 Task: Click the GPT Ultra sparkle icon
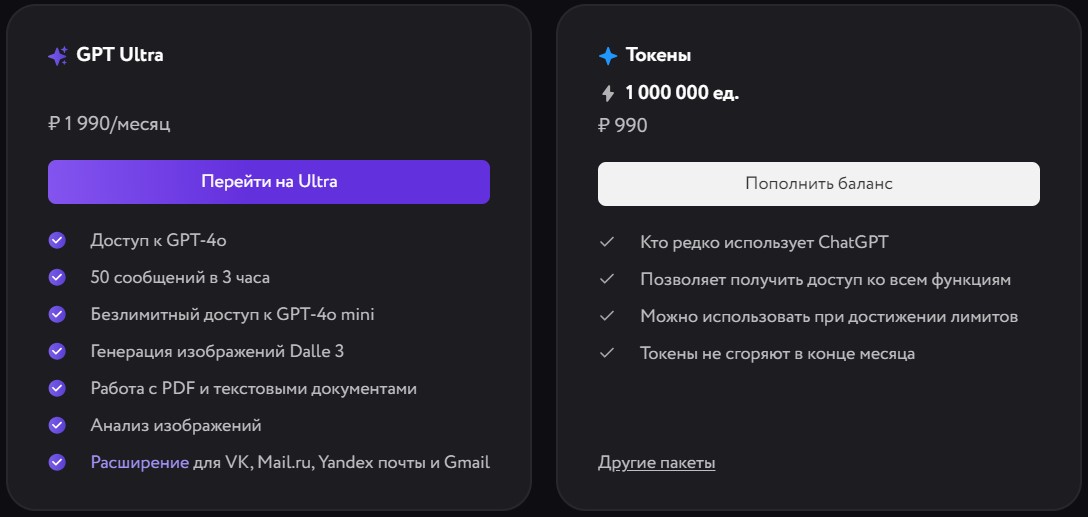coord(58,56)
